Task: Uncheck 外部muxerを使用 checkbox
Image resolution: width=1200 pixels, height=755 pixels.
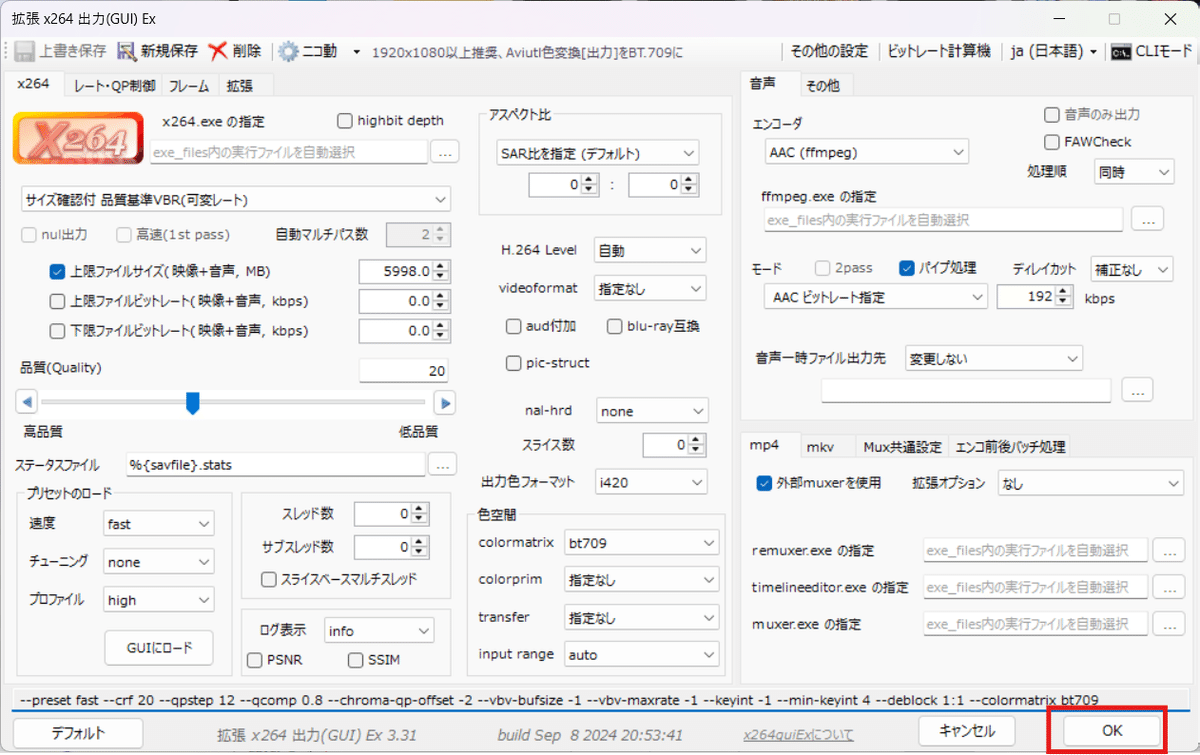Action: 765,483
